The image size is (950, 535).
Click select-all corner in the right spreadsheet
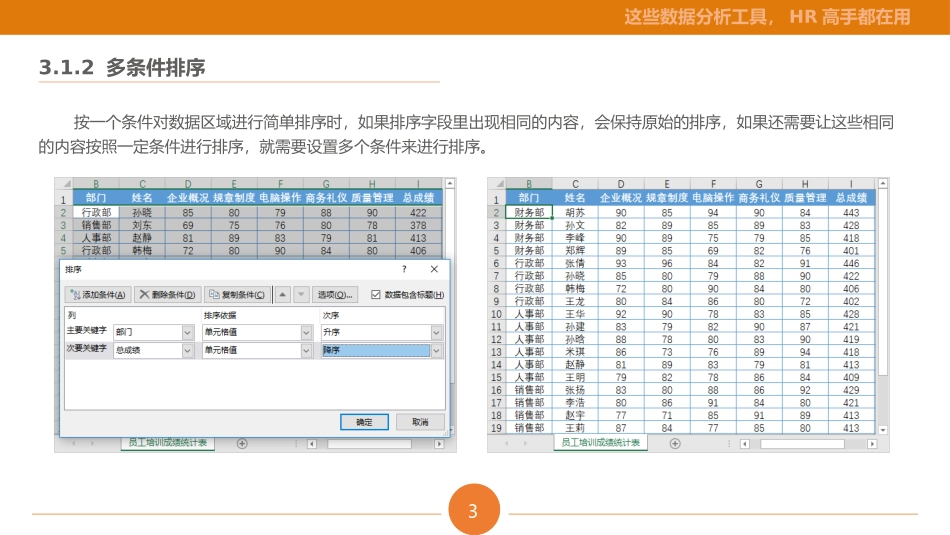point(496,185)
